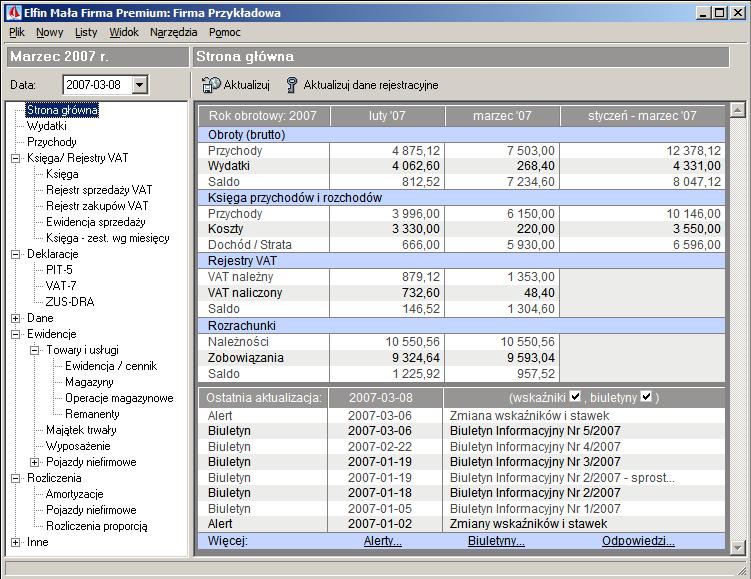Open the Odpowiedzi... link
The width and height of the screenshot is (751, 579).
(x=638, y=541)
